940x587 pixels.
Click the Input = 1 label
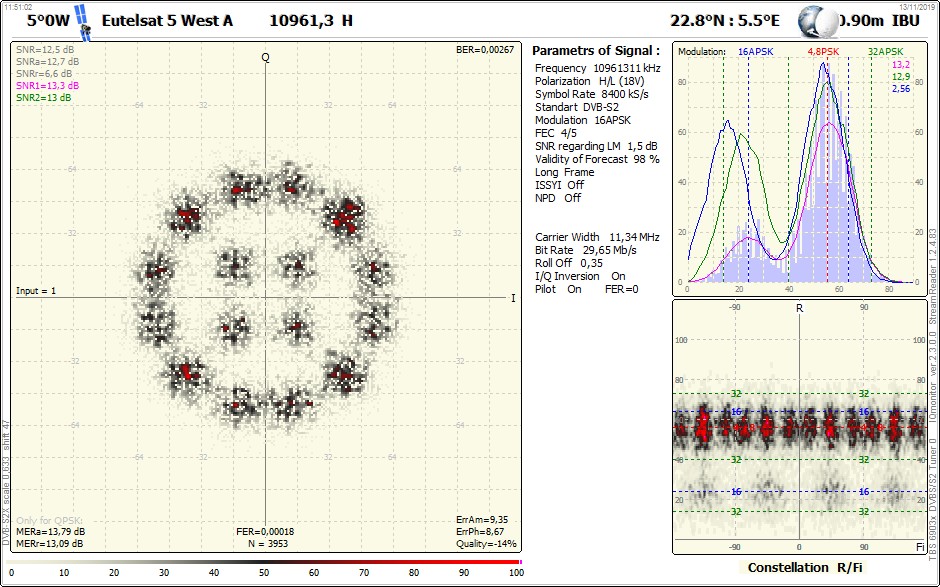pyautogui.click(x=36, y=291)
